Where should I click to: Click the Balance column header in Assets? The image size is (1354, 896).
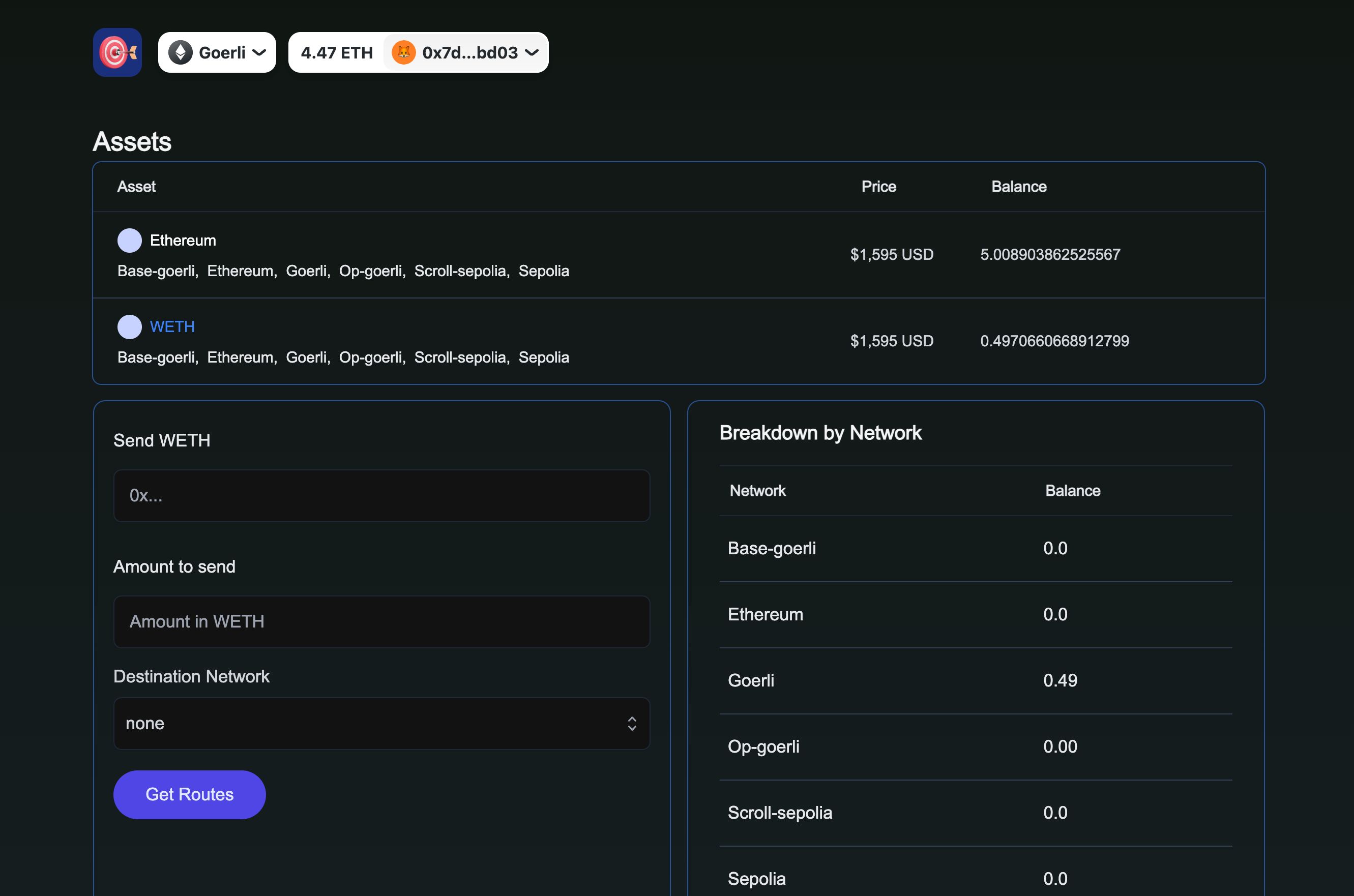pyautogui.click(x=1018, y=187)
